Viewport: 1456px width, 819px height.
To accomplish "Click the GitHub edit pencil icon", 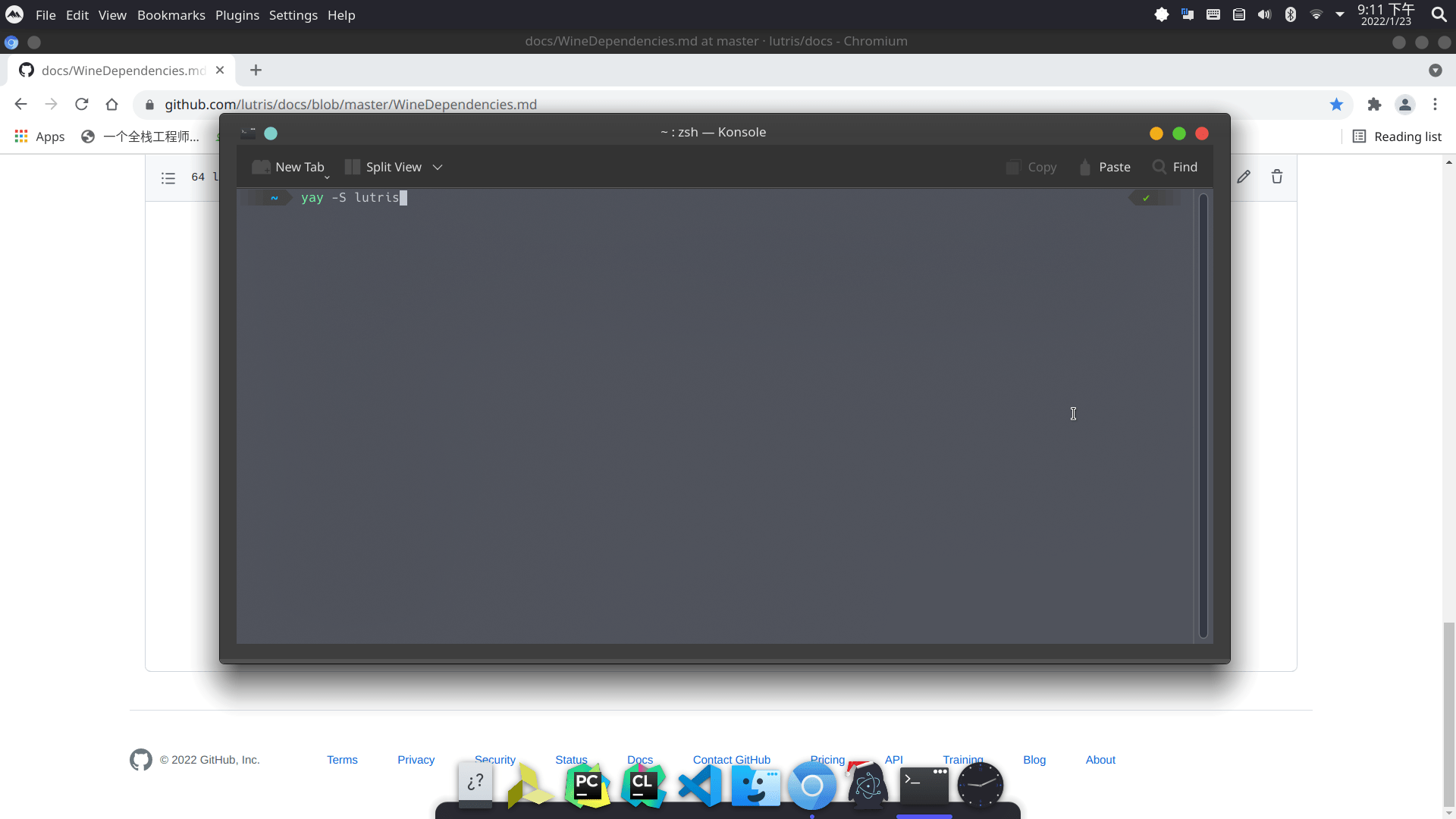I will 1244,177.
